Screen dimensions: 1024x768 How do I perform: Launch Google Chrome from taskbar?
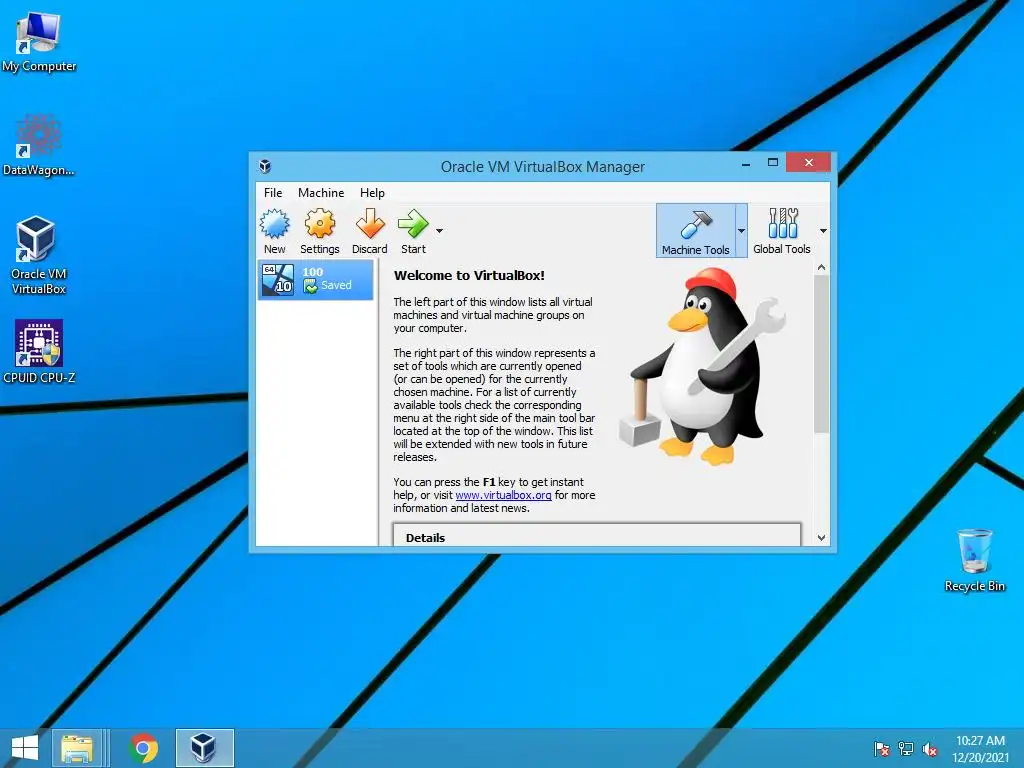144,748
